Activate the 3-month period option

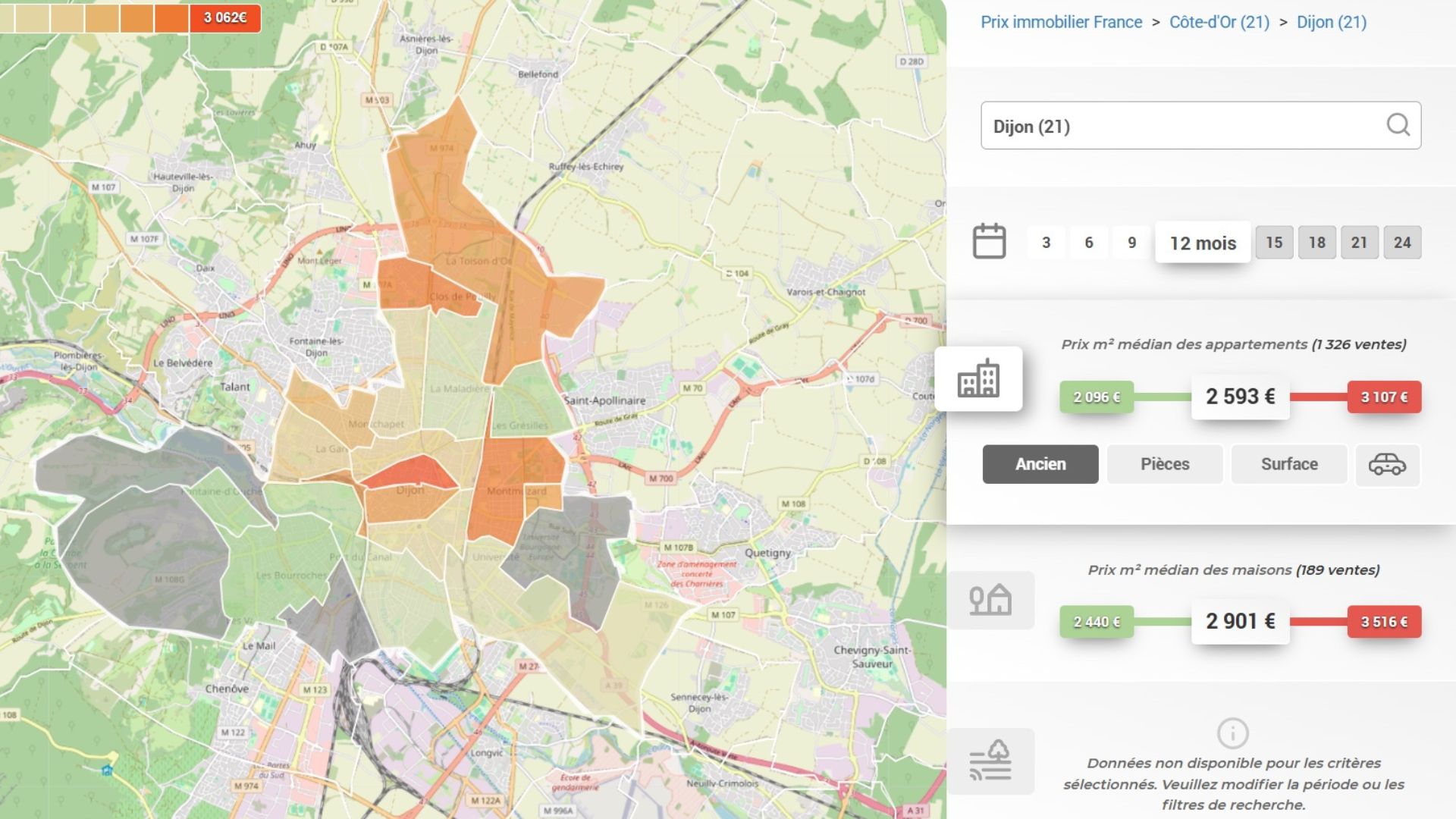coord(1046,243)
